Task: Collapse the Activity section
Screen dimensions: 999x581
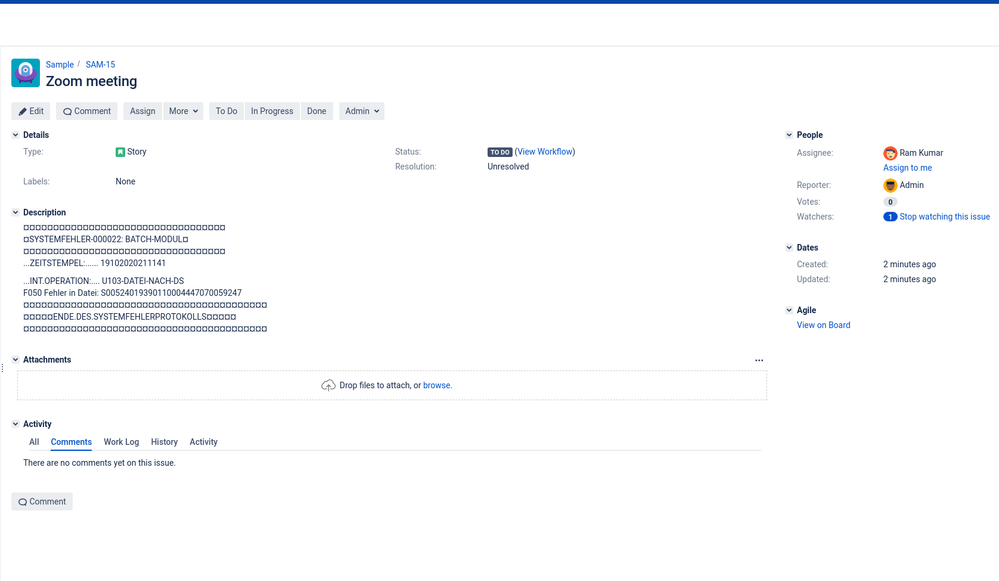Action: tap(15, 424)
